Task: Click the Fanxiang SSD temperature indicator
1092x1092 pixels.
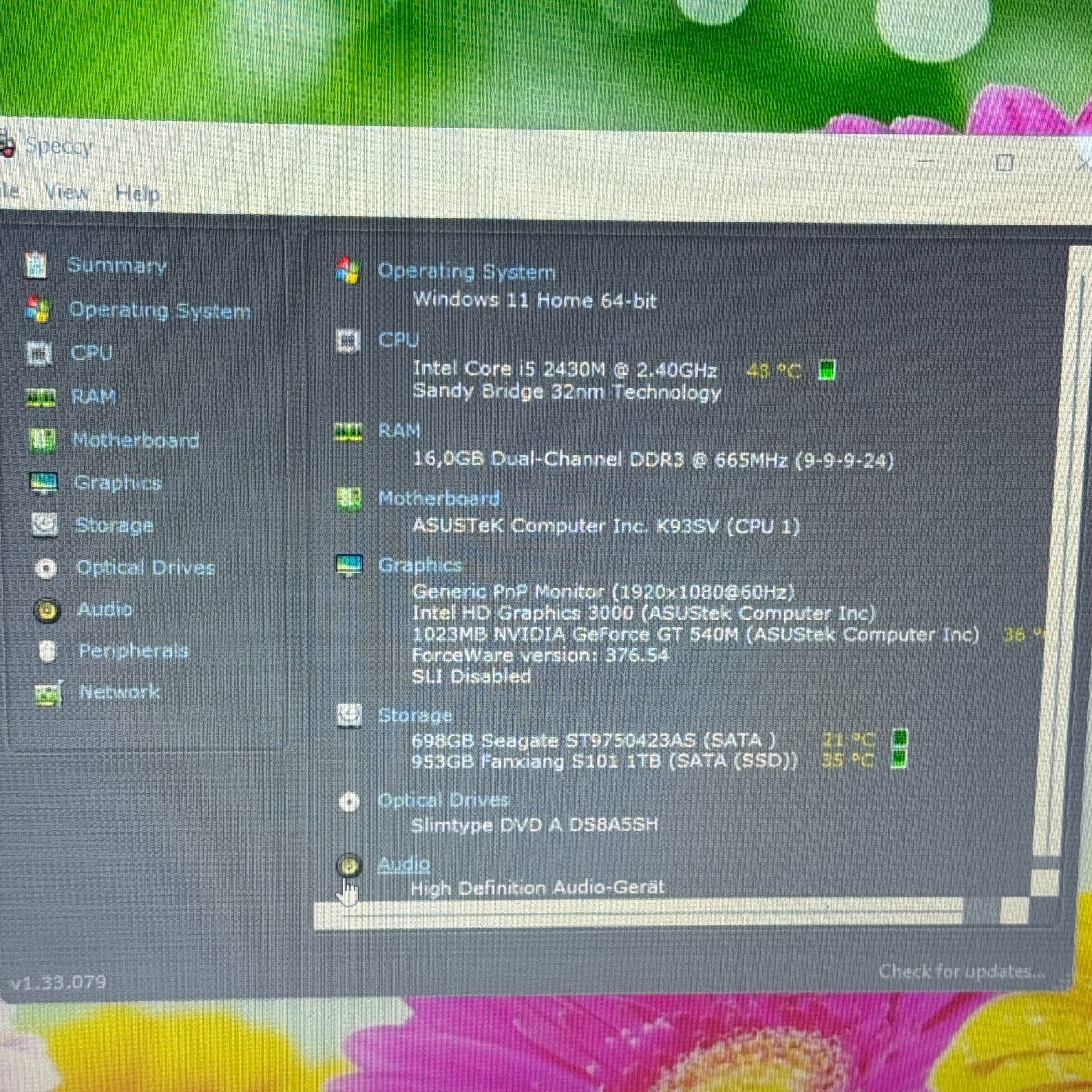Action: (x=899, y=758)
